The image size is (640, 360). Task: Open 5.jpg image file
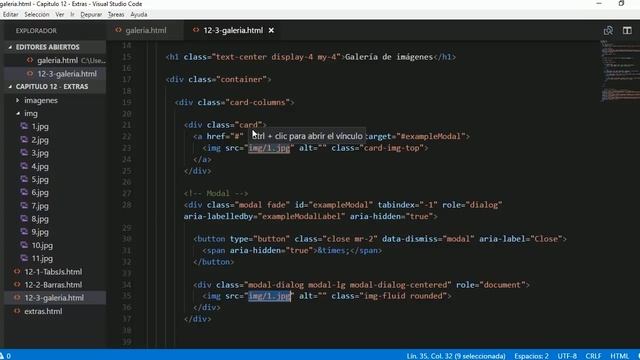click(40, 179)
